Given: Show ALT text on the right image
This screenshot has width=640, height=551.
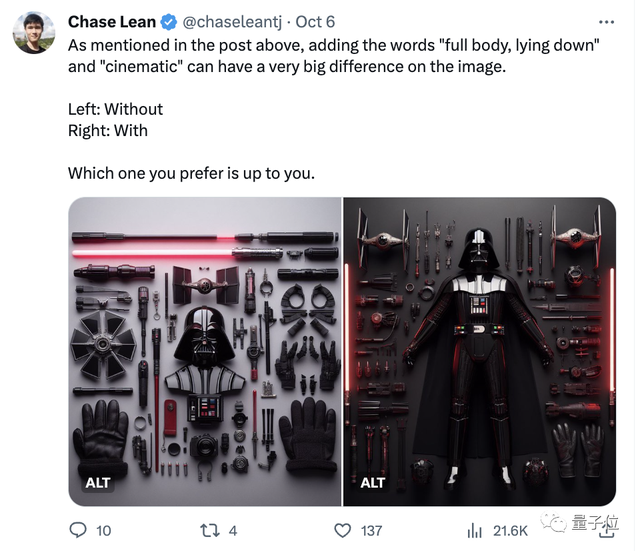Looking at the screenshot, I should (x=372, y=483).
